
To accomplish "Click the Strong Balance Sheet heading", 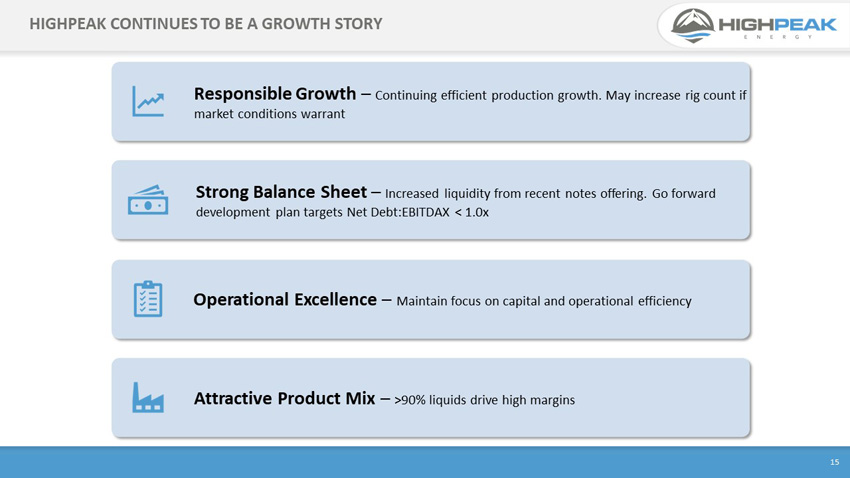I will 281,192.
